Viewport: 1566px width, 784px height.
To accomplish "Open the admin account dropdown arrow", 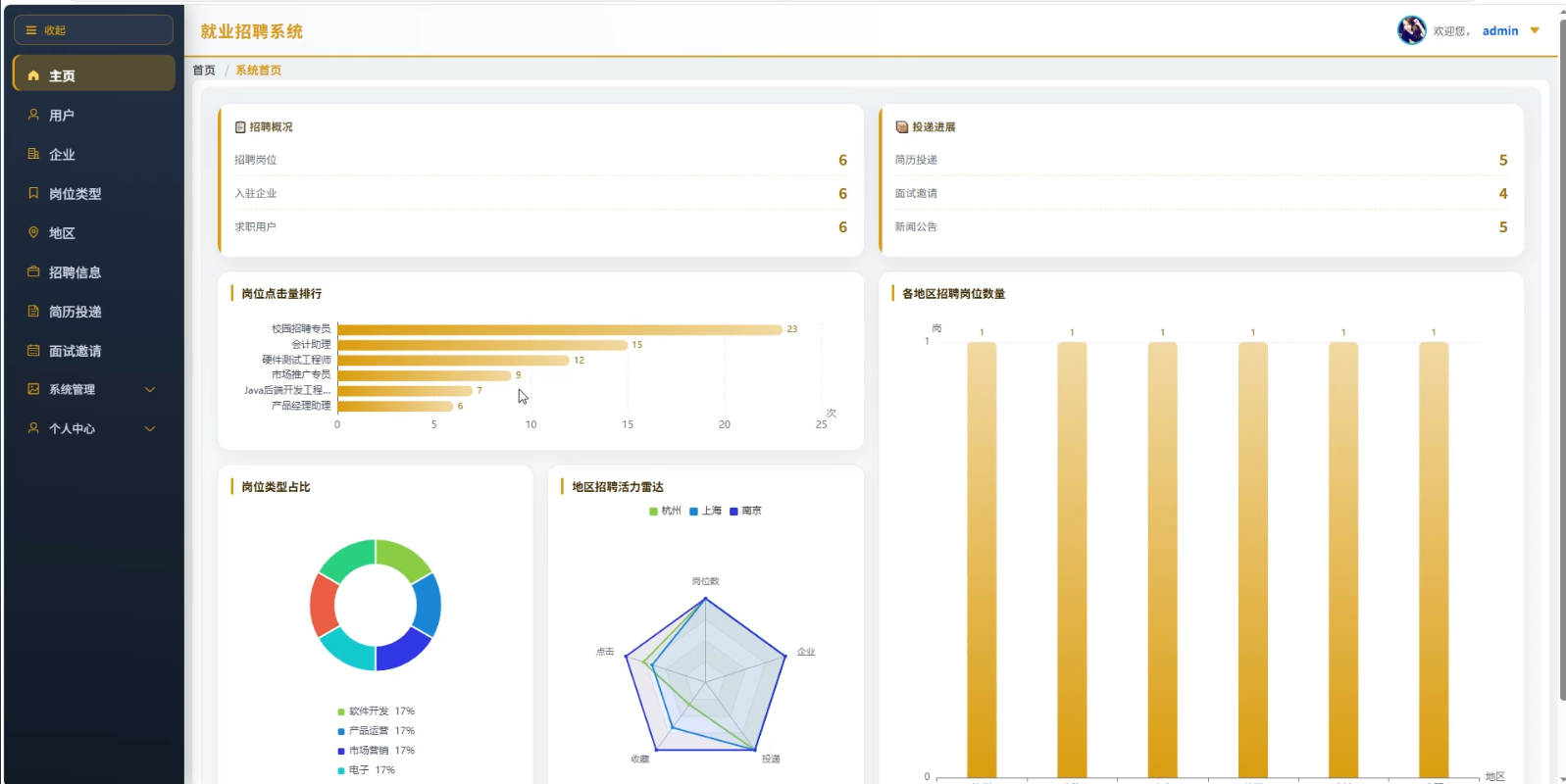I will click(x=1535, y=30).
